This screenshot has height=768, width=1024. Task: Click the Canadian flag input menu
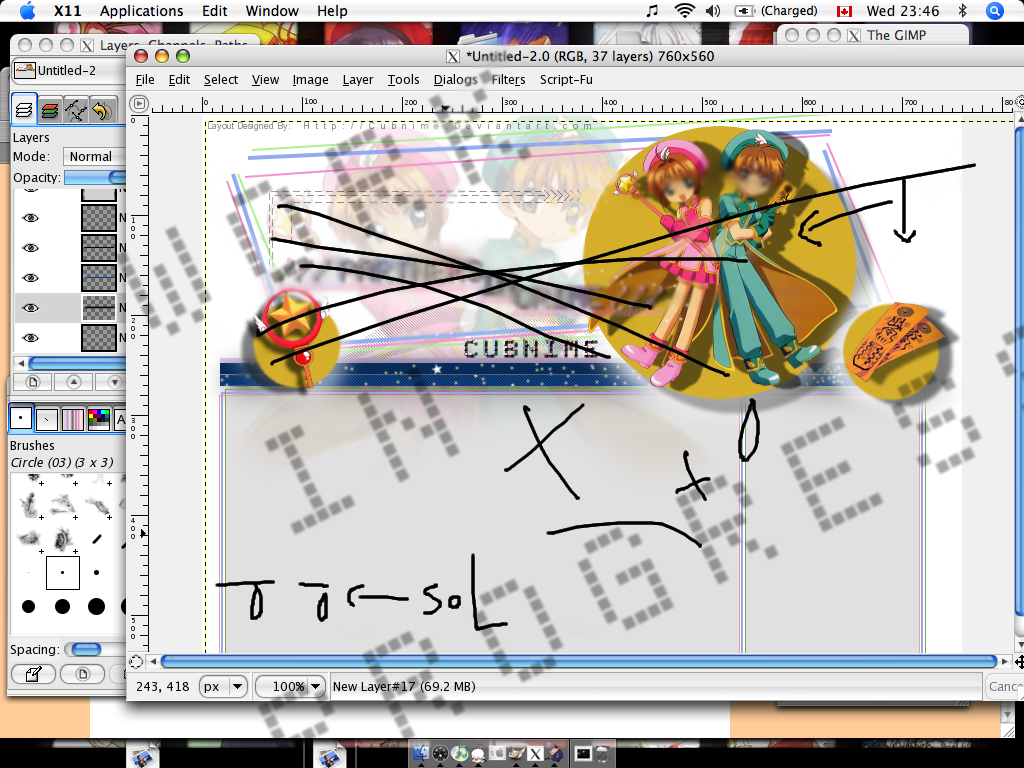click(844, 11)
